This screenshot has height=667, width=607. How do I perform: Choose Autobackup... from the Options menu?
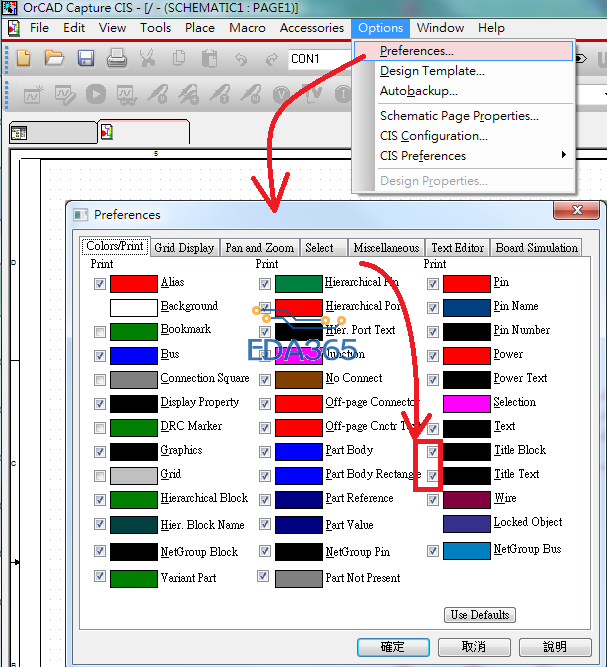[x=419, y=91]
